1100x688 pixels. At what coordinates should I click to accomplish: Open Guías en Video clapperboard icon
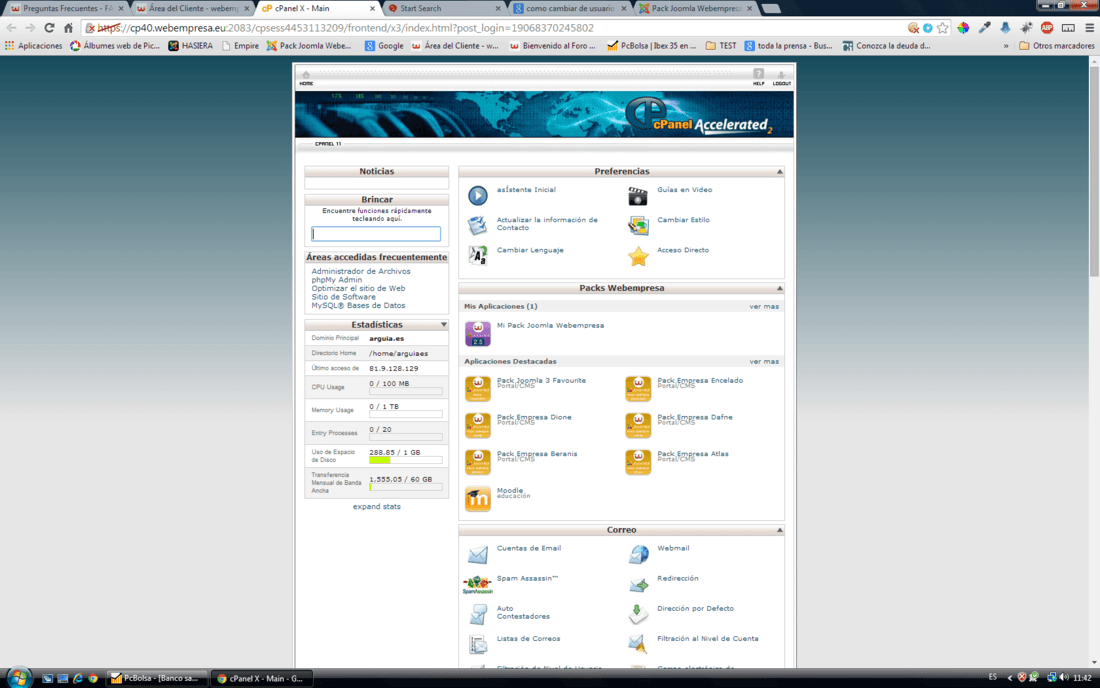point(638,196)
